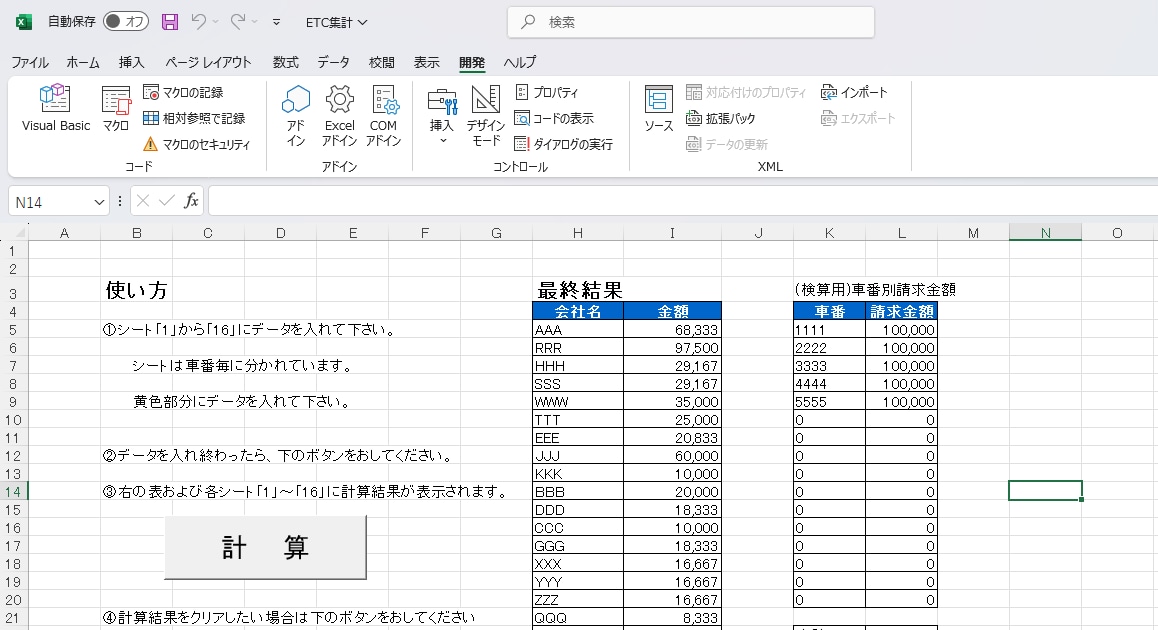Open COM アドイン dialog
This screenshot has width=1158, height=630.
[383, 115]
